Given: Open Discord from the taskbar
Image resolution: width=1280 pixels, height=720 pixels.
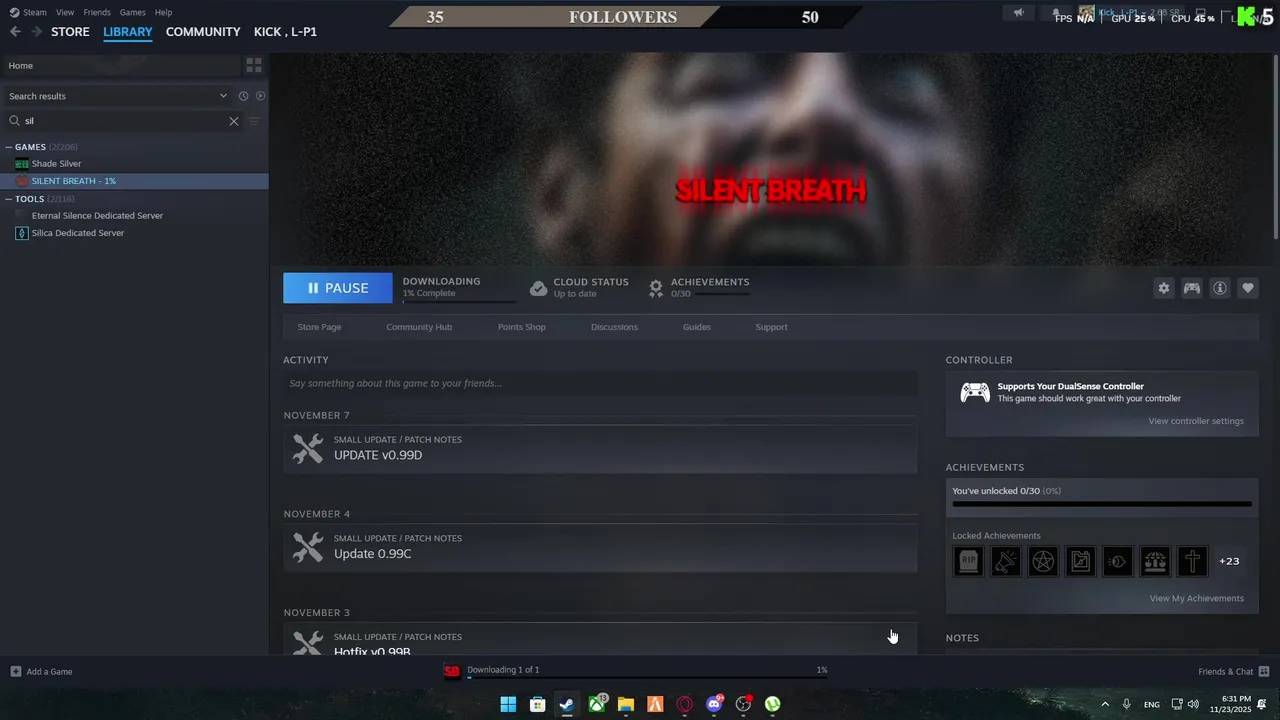Looking at the screenshot, I should pos(714,704).
